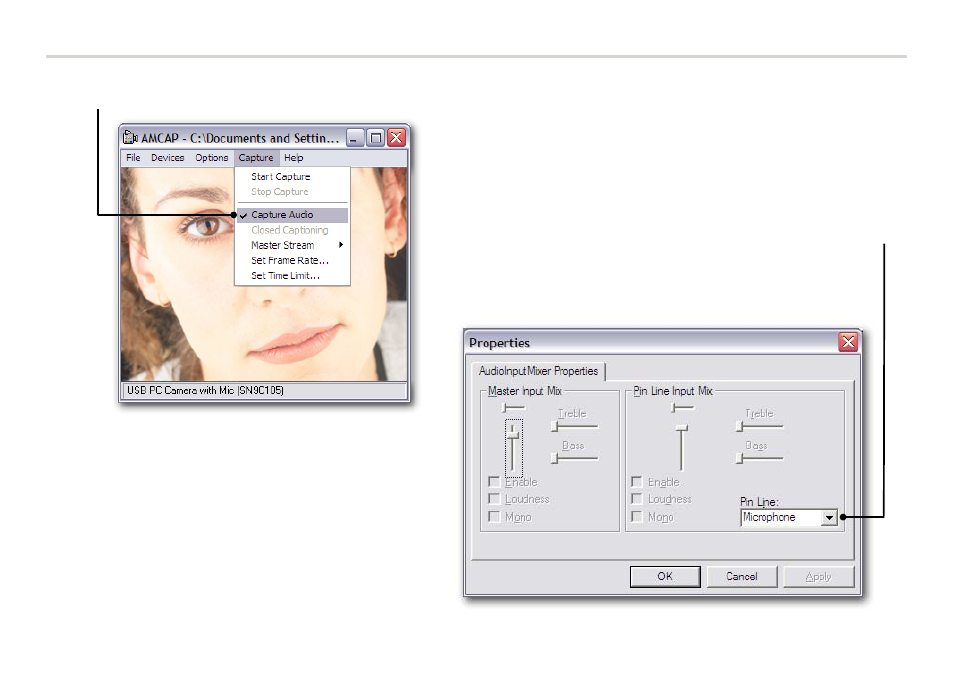
Task: Minimize the AMCAP window
Action: click(x=355, y=138)
